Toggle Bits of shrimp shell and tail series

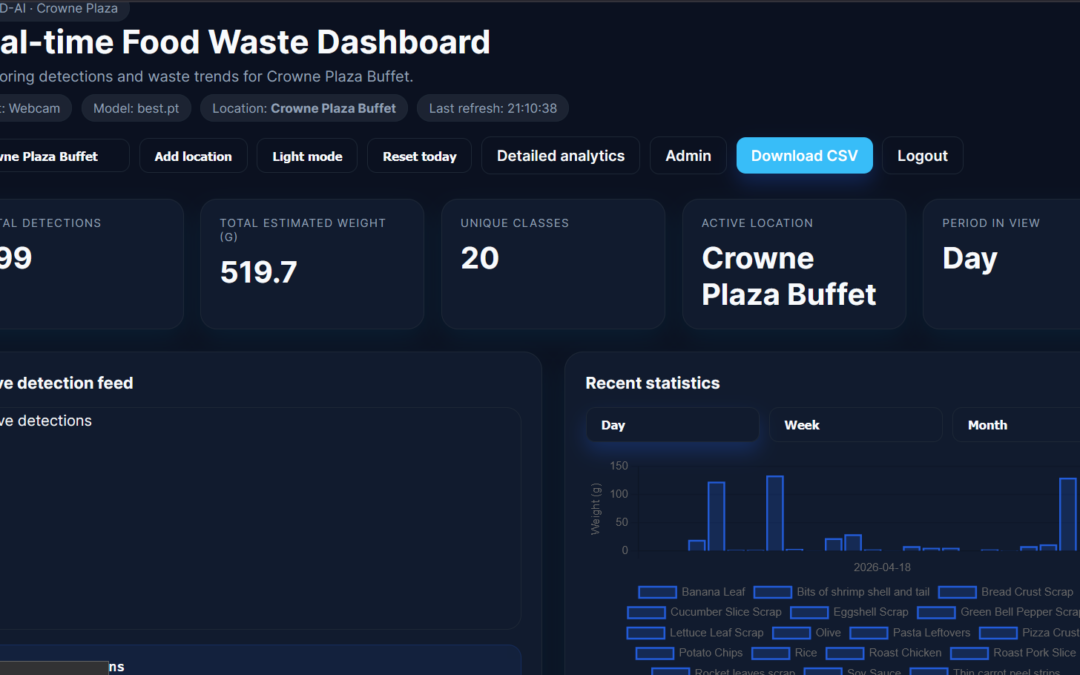point(842,592)
